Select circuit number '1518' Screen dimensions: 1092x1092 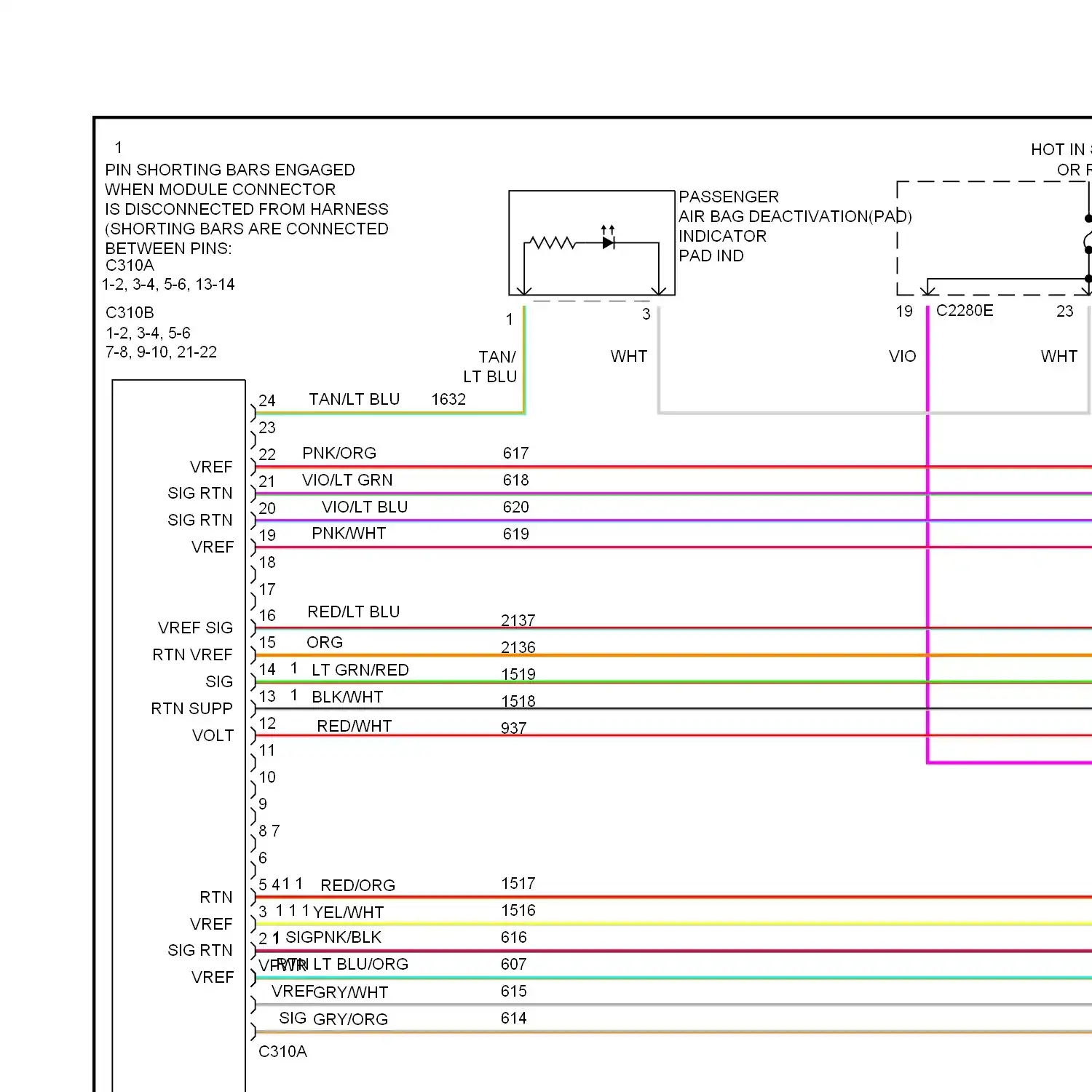[x=518, y=701]
